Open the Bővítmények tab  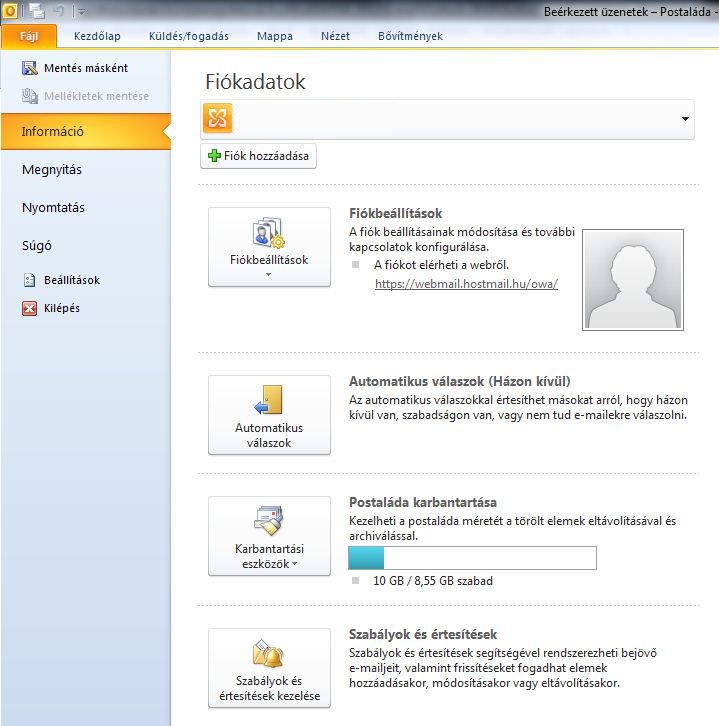point(410,36)
